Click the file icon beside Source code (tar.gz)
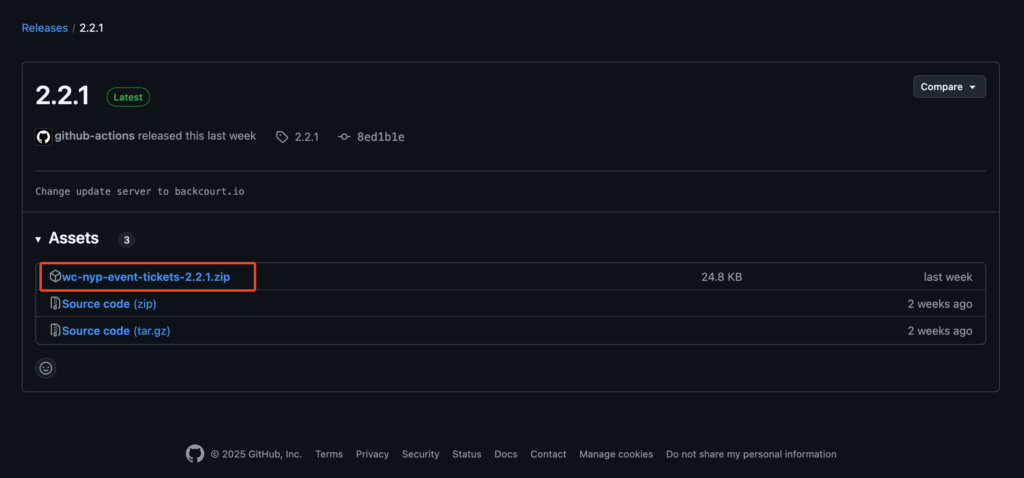 point(55,331)
